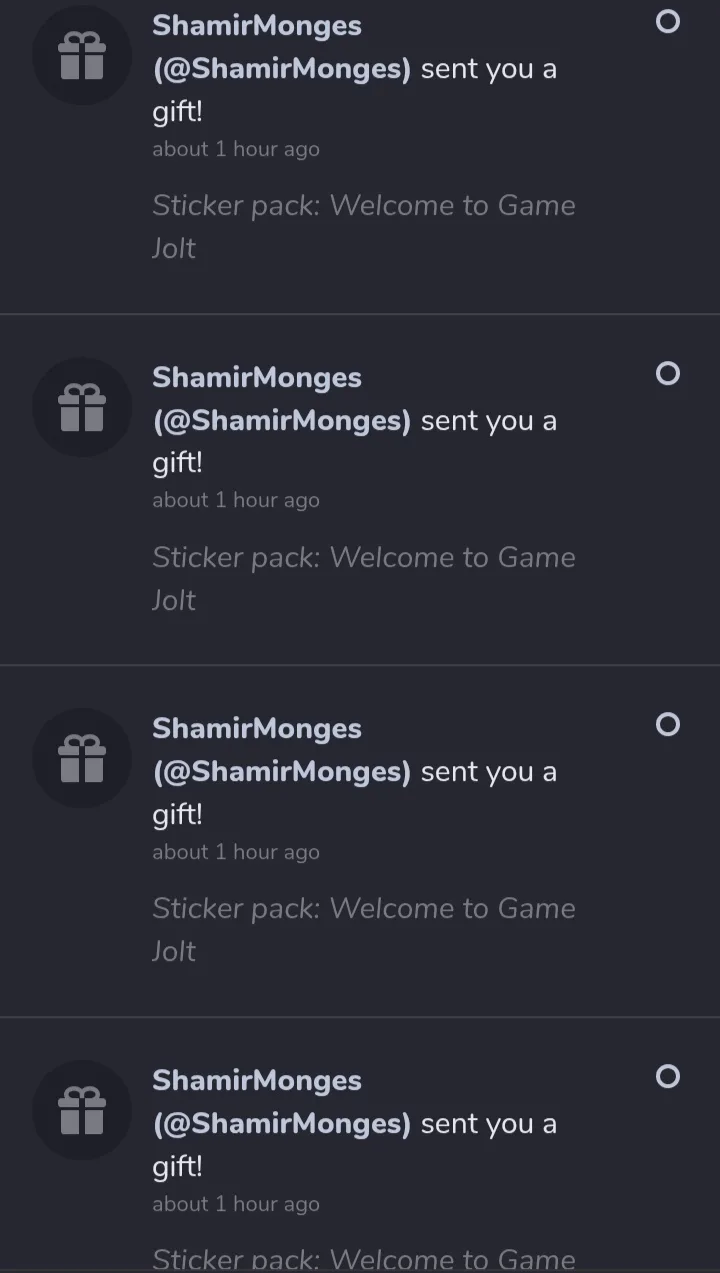Viewport: 720px width, 1273px height.
Task: Mark the first gift notification as read
Action: [667, 22]
